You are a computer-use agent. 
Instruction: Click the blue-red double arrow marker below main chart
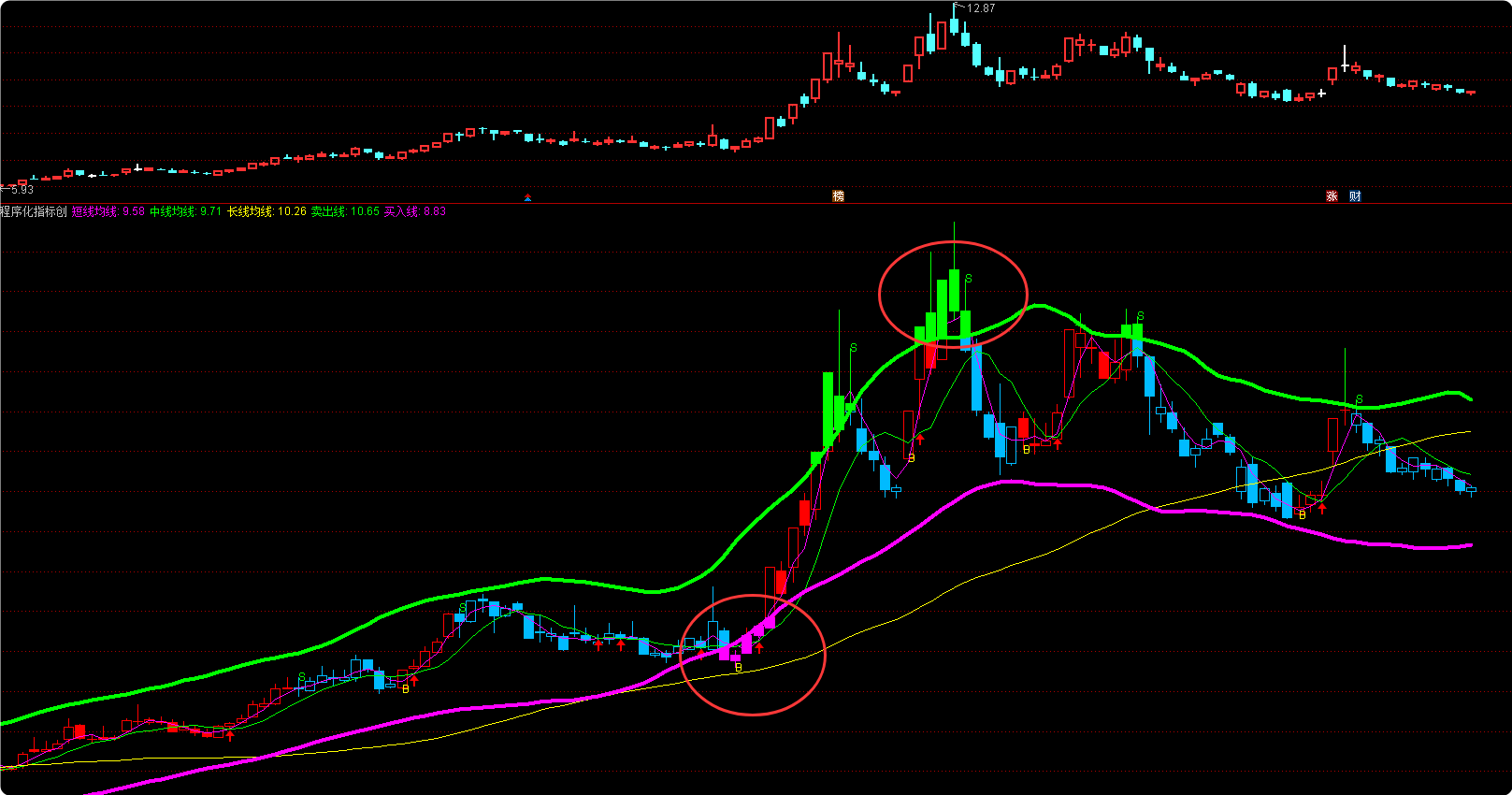pos(527,197)
